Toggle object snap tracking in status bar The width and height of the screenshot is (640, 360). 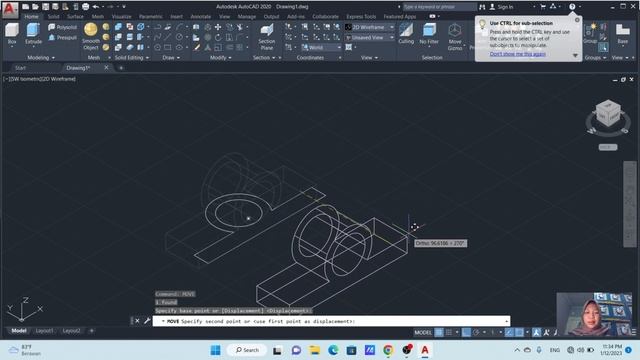(509, 332)
